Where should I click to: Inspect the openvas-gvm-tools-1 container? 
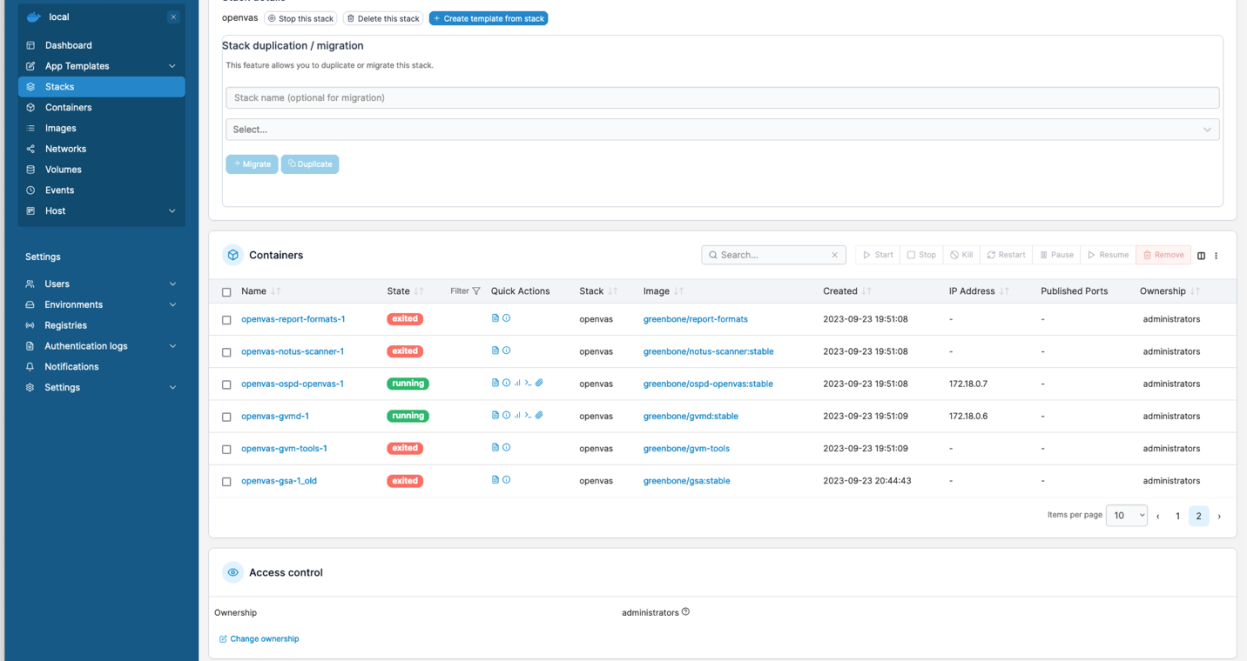tap(506, 448)
